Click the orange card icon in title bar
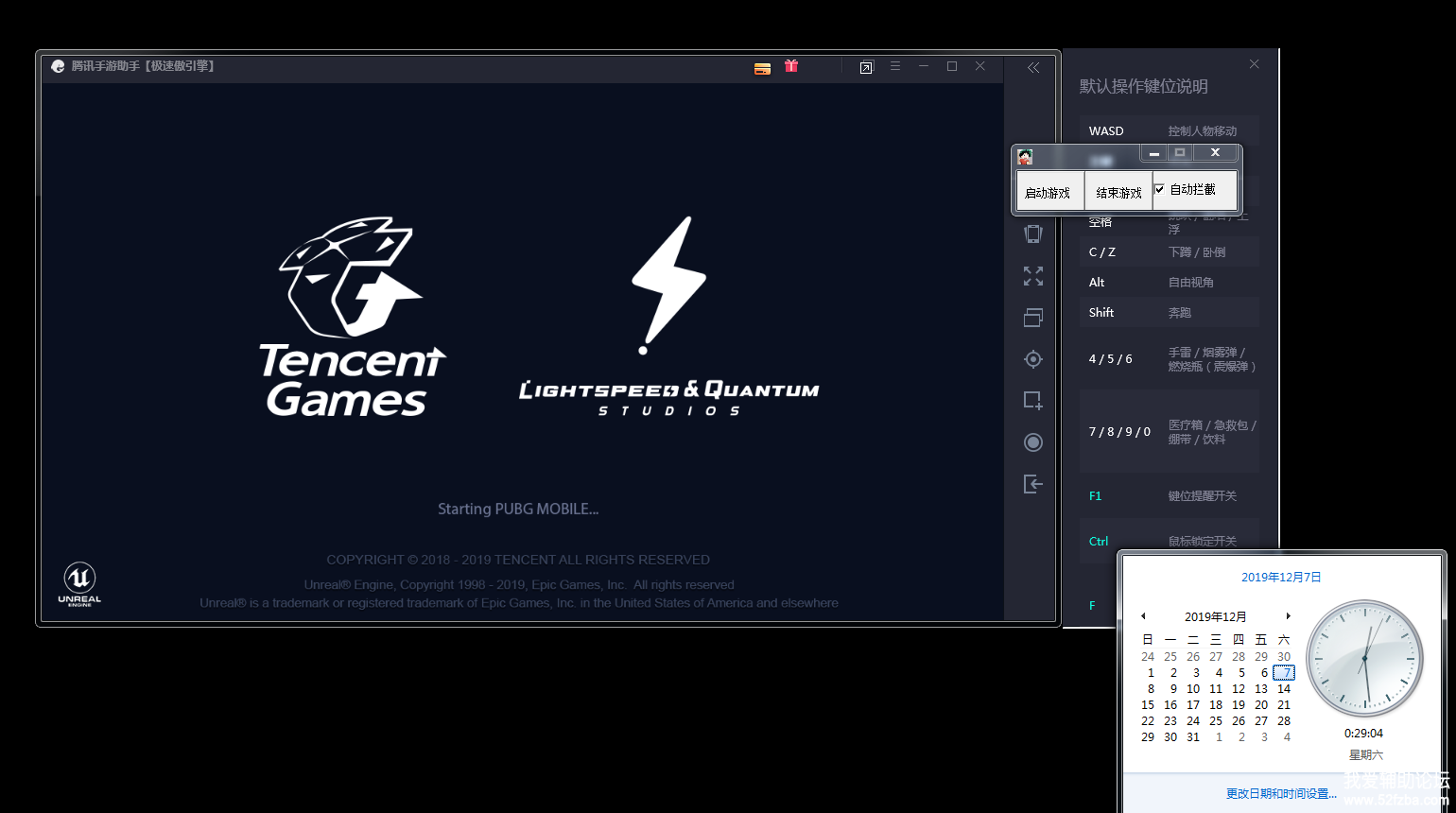This screenshot has height=813, width=1456. point(762,68)
